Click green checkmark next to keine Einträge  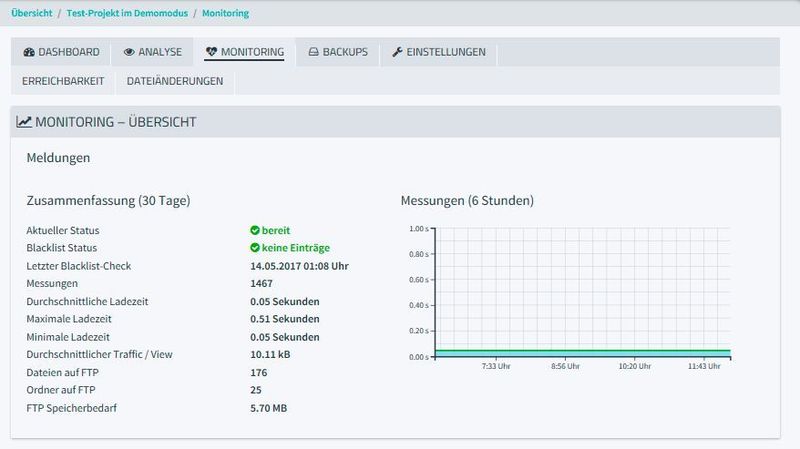pyautogui.click(x=255, y=247)
